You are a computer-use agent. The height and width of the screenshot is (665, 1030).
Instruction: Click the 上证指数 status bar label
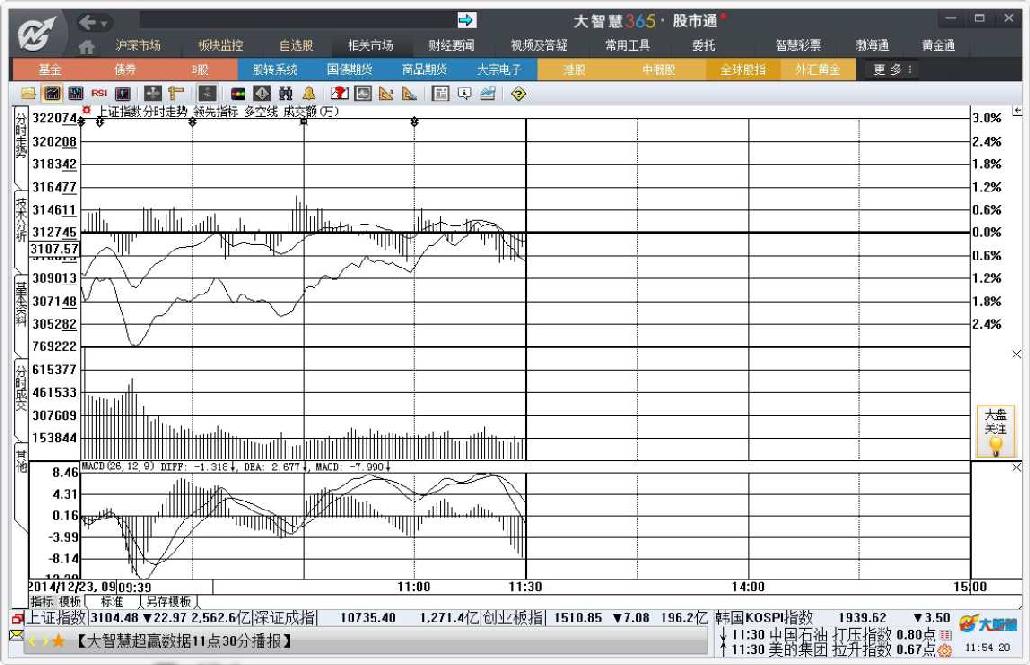(x=56, y=618)
